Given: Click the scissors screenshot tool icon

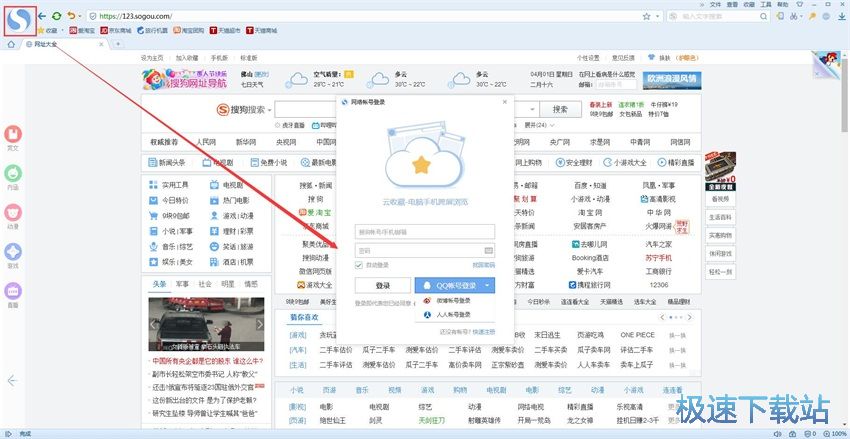Looking at the screenshot, I should click(794, 17).
